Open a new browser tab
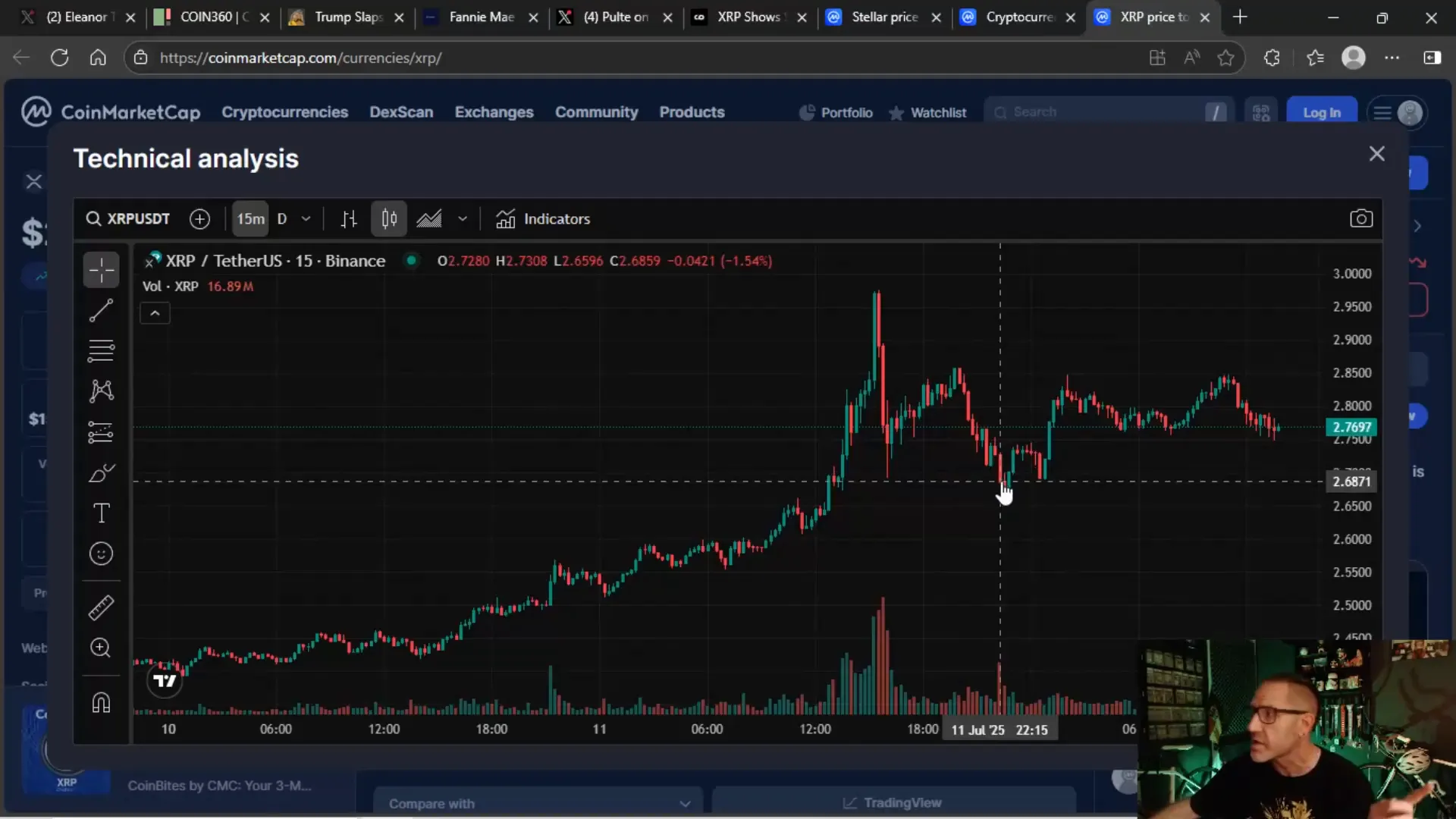This screenshot has height=819, width=1456. (x=1240, y=17)
